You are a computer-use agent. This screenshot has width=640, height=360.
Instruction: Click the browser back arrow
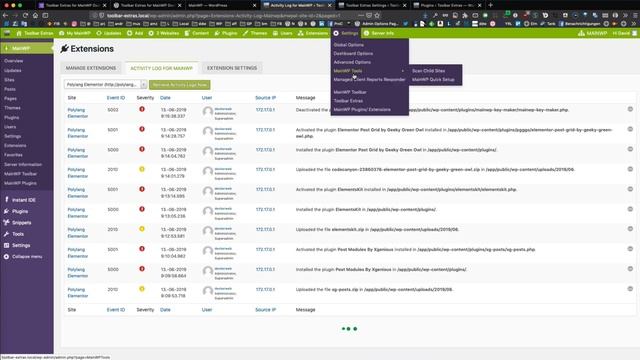pos(5,15)
